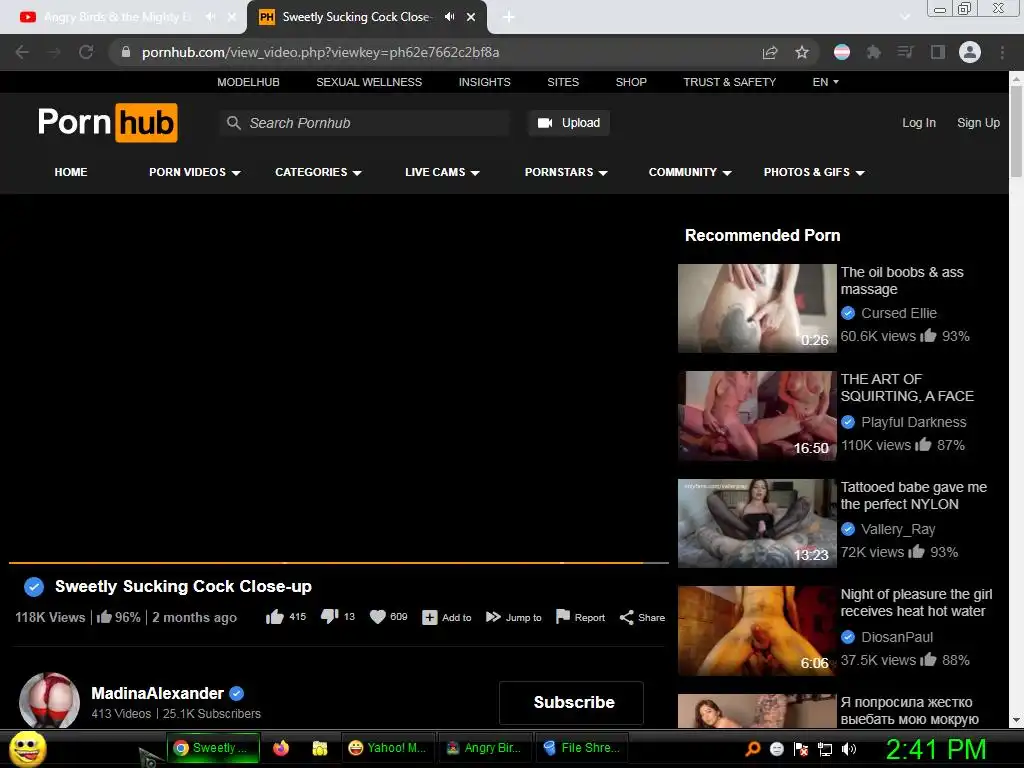1024x768 pixels.
Task: Click the address bar URL
Action: point(320,52)
